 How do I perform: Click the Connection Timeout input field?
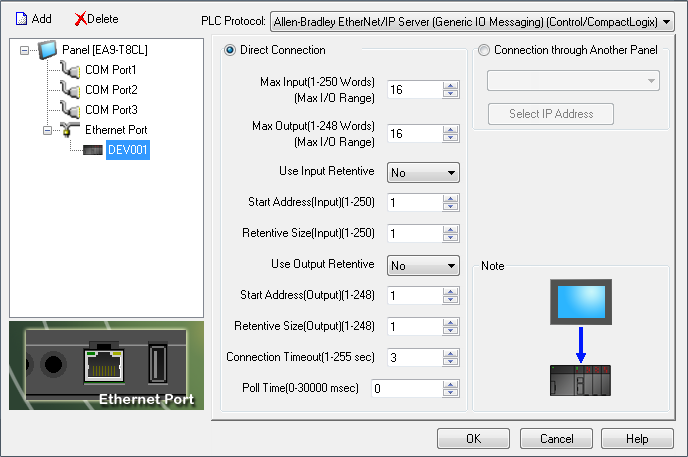point(413,358)
